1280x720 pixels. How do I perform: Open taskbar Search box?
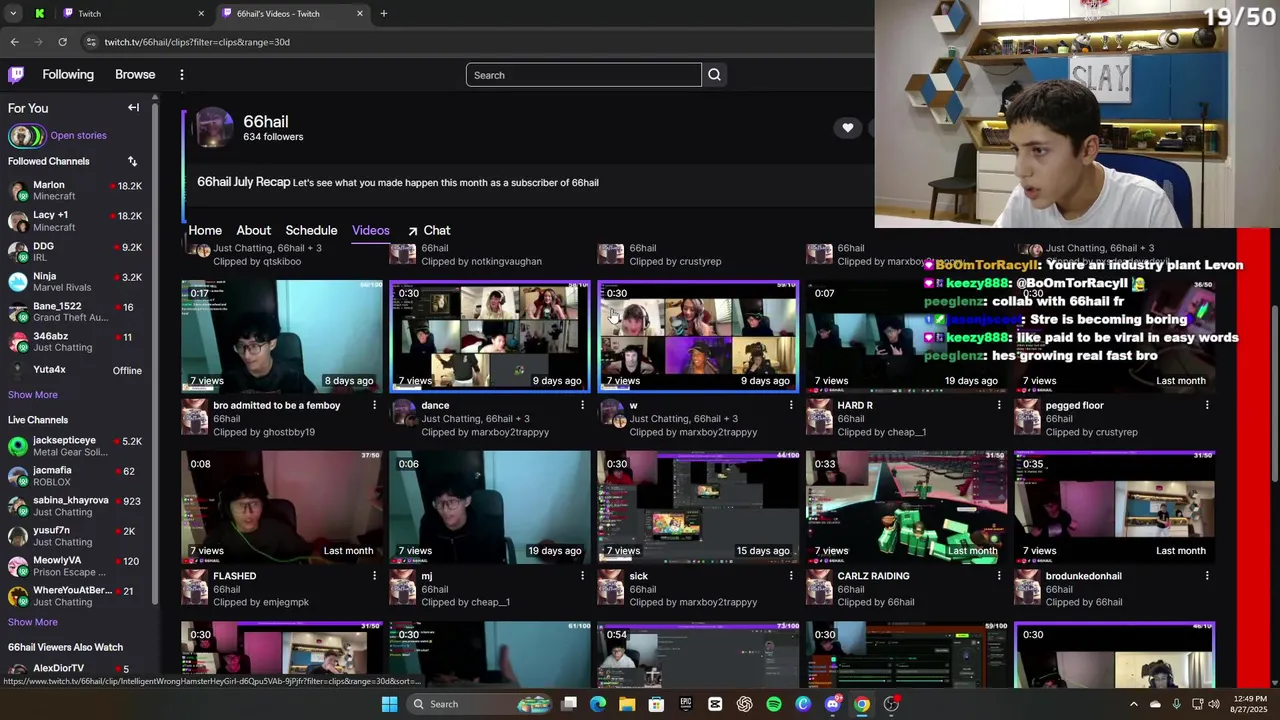coord(478,704)
